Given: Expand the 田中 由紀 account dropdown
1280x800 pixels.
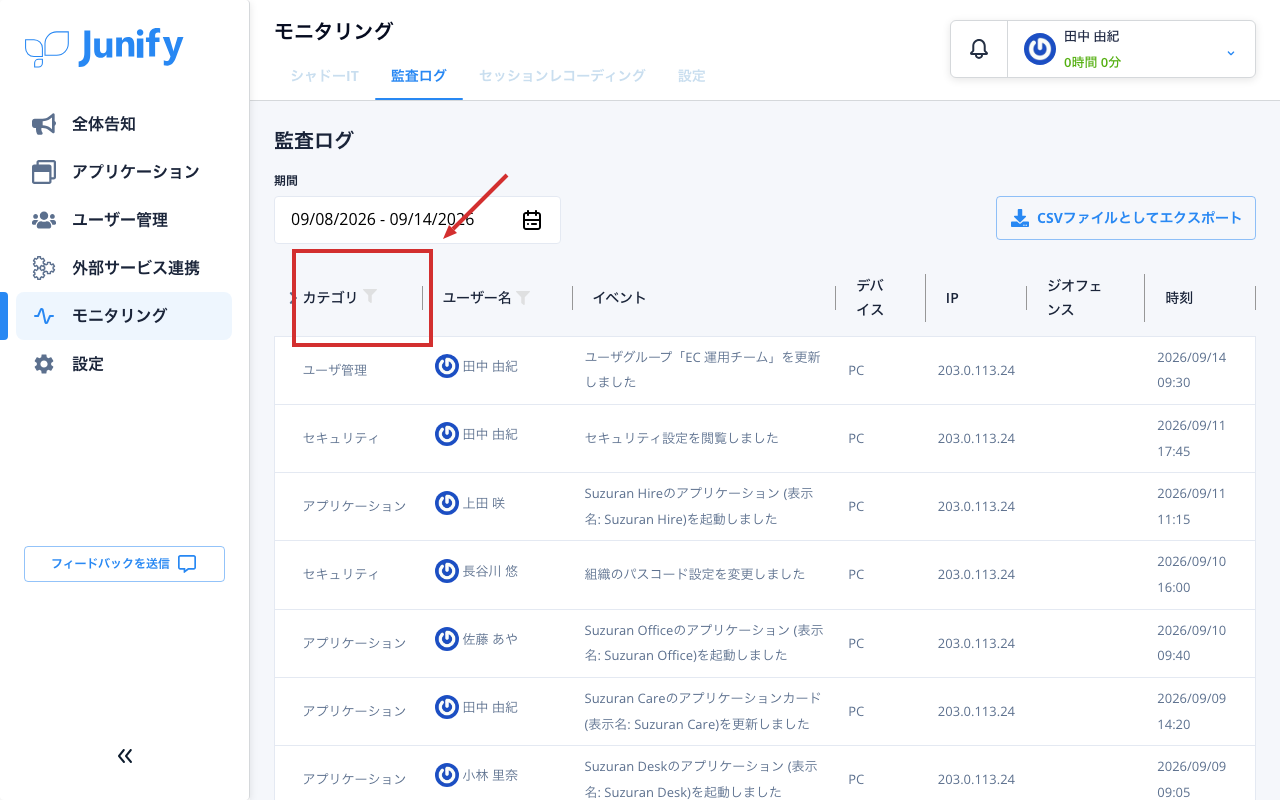Looking at the screenshot, I should point(1231,52).
